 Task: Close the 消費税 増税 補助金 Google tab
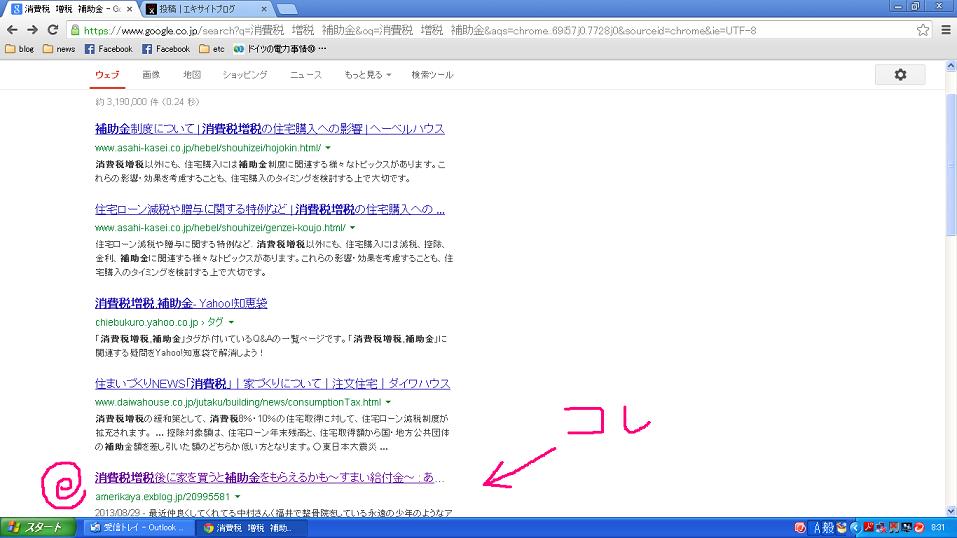(129, 9)
